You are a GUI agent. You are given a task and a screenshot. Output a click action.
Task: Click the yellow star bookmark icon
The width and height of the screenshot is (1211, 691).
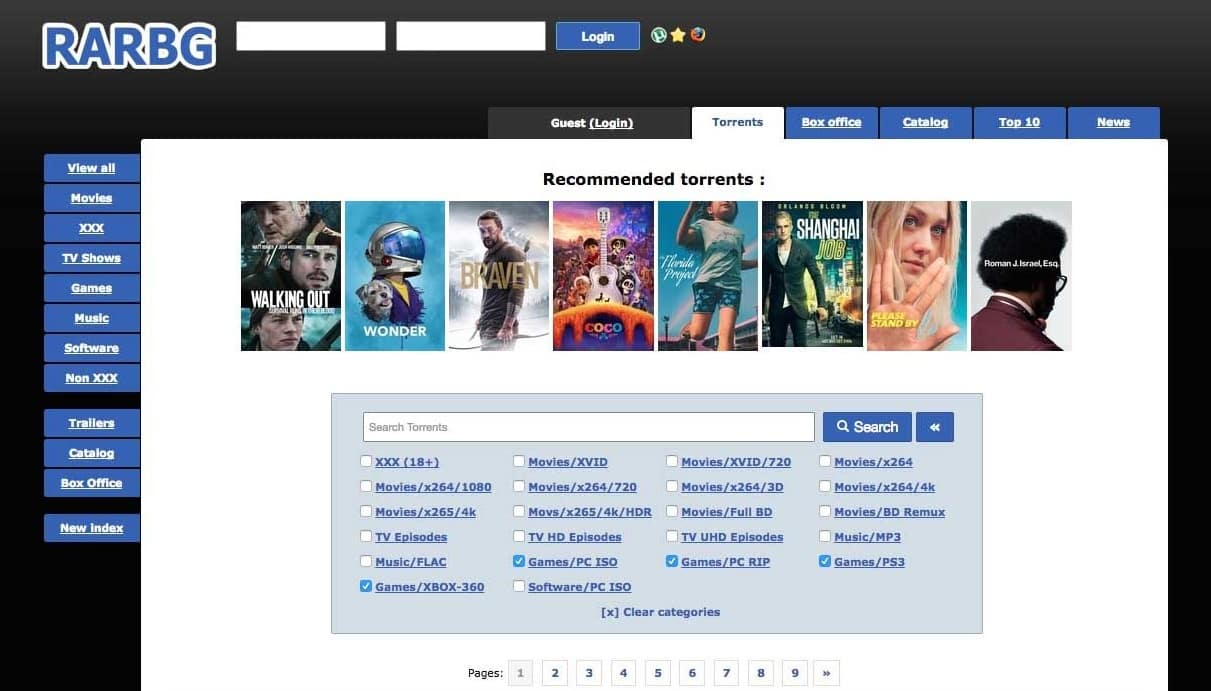678,35
